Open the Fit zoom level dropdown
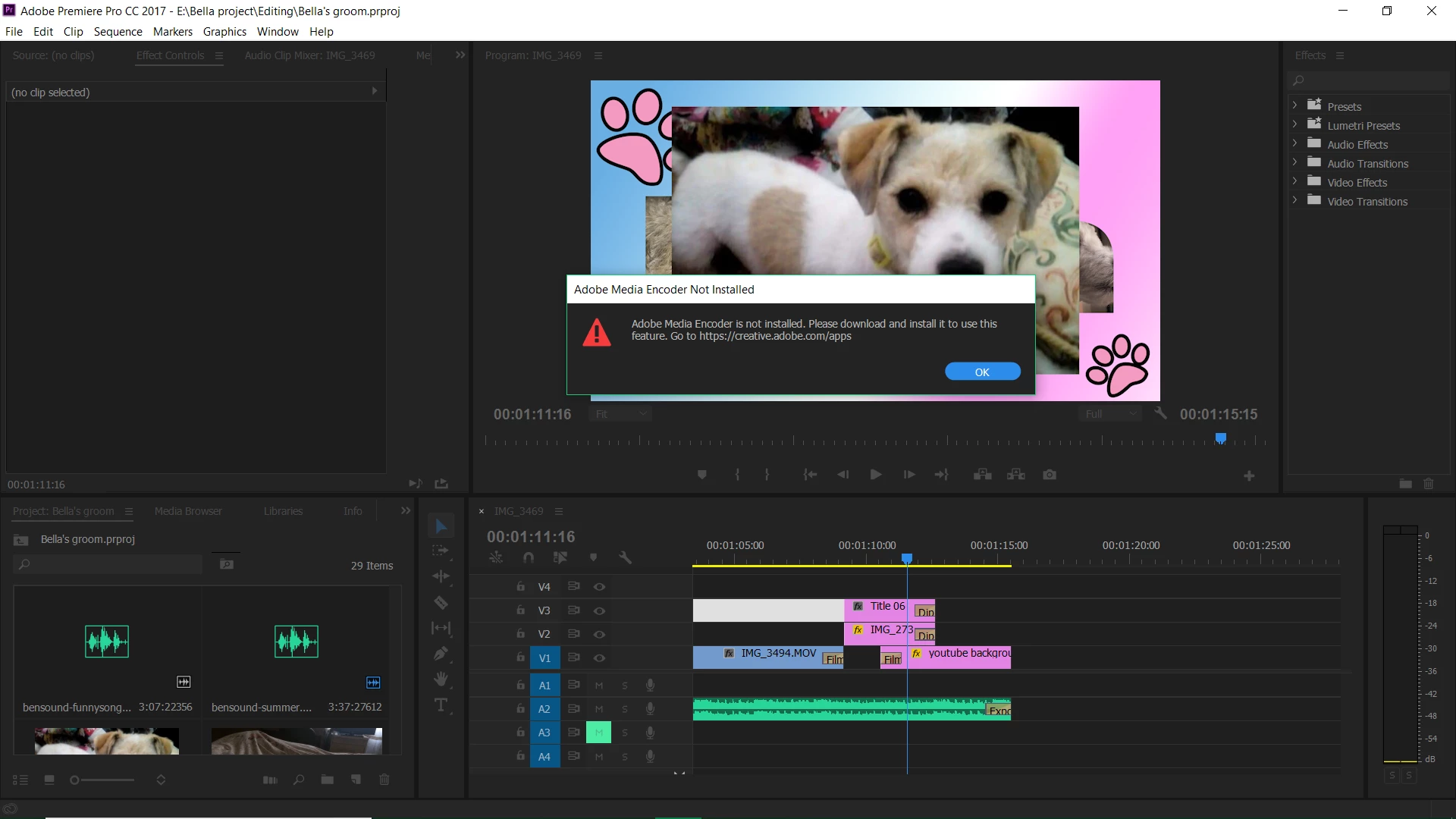1456x819 pixels. (621, 414)
